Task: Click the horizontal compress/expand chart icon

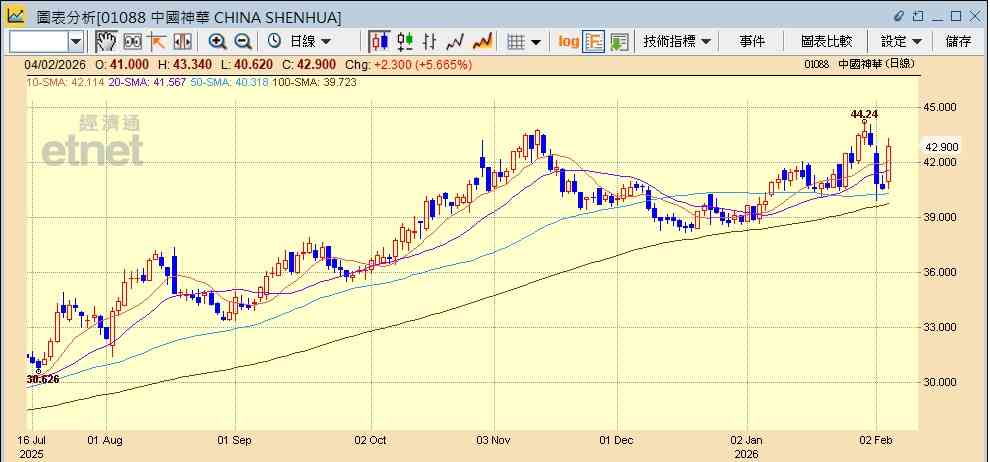Action: (x=182, y=42)
